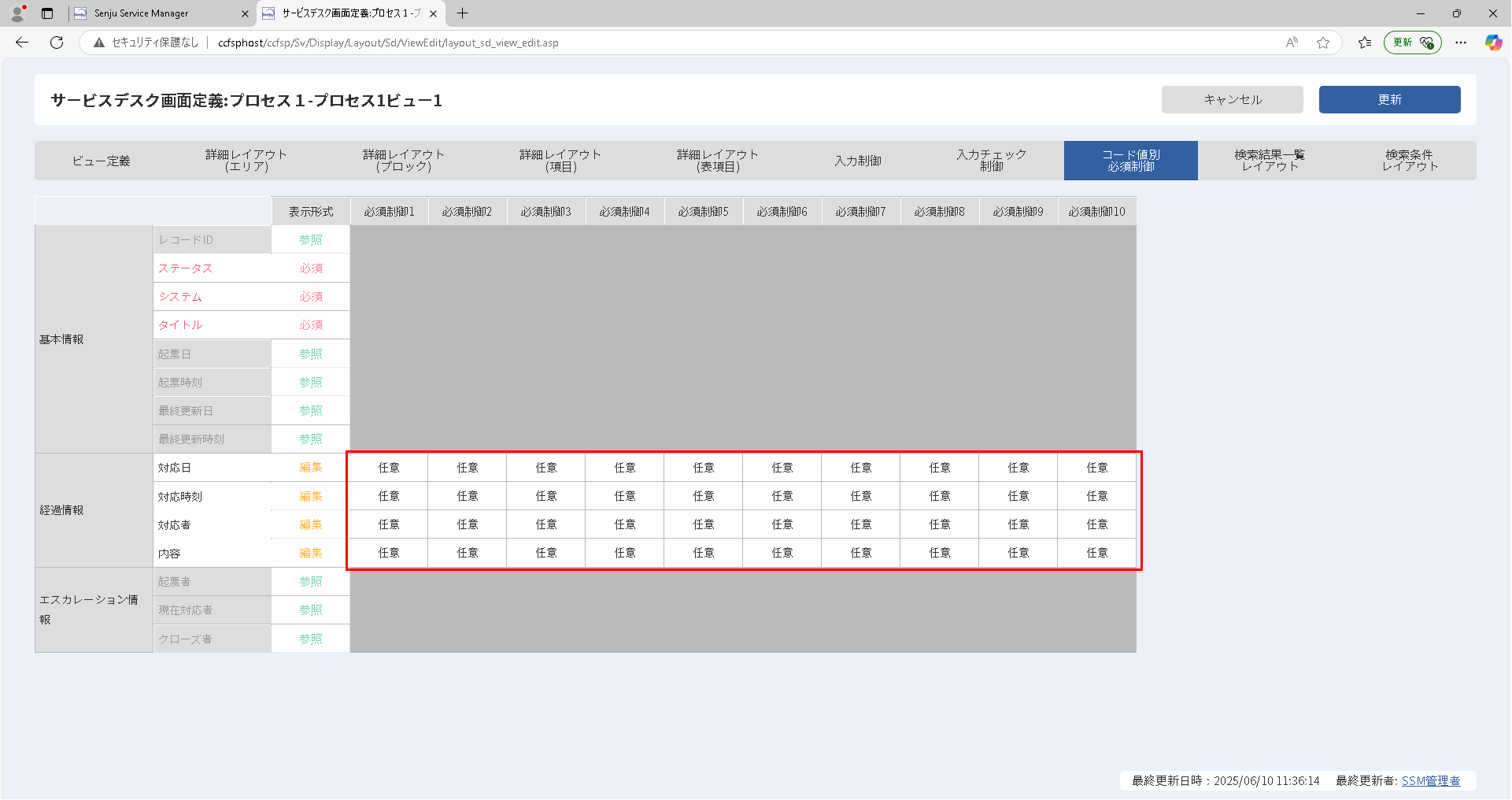The height and width of the screenshot is (800, 1512).
Task: Click 任意 for 対応日 under 必須制御7
Action: (861, 468)
